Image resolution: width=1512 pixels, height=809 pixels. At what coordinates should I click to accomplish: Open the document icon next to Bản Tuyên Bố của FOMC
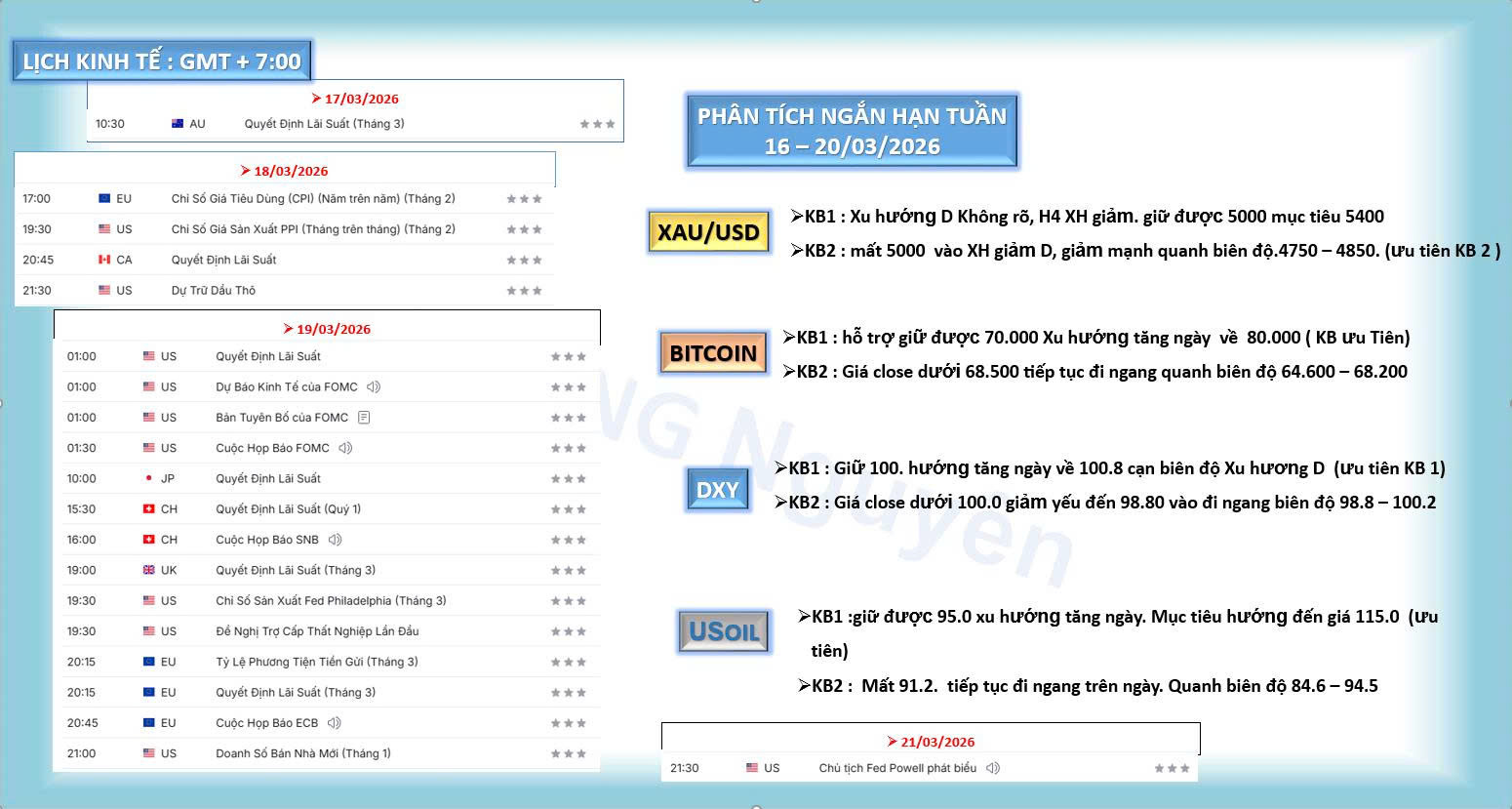pos(364,418)
